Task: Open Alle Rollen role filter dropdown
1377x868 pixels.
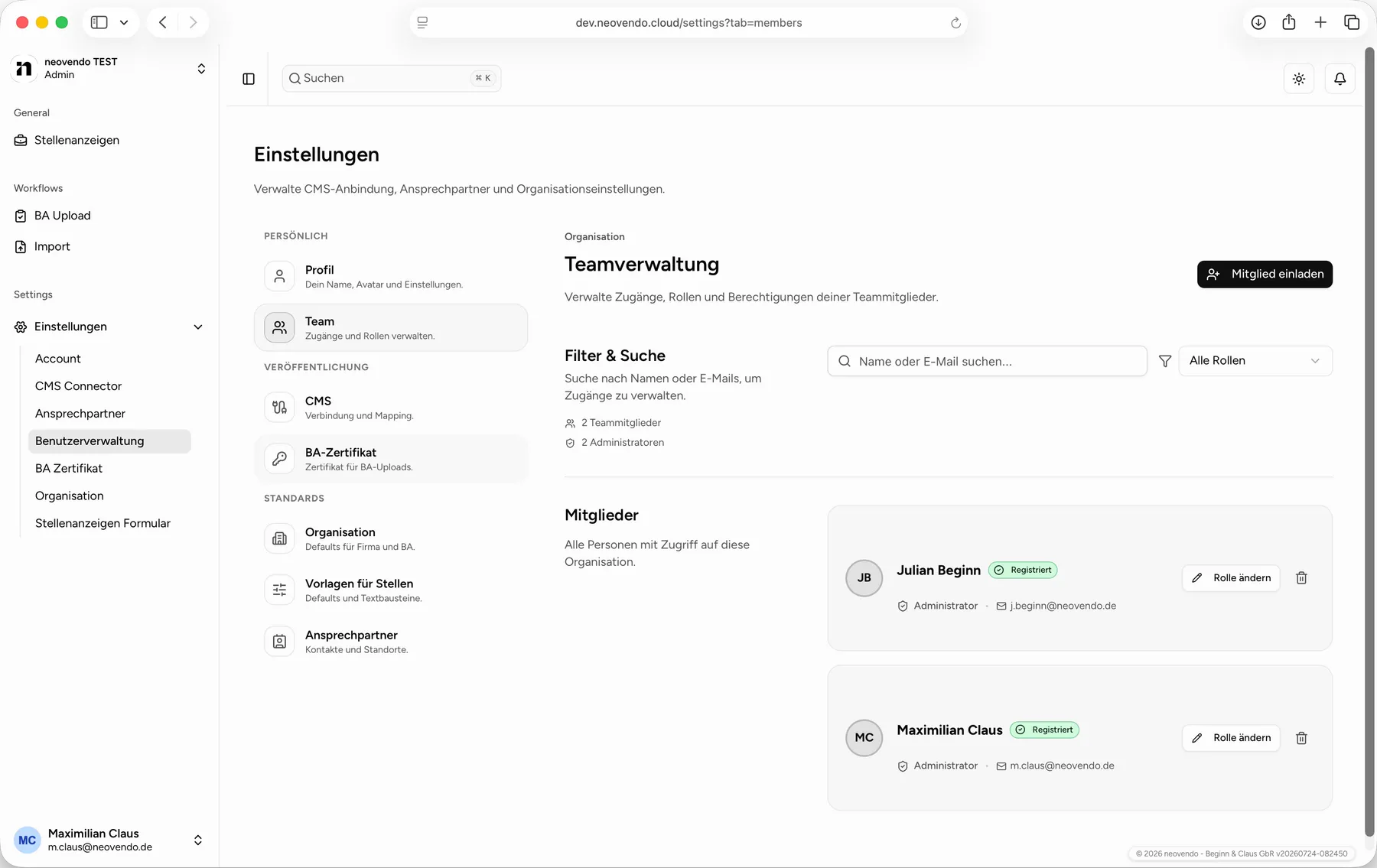Action: coord(1255,361)
